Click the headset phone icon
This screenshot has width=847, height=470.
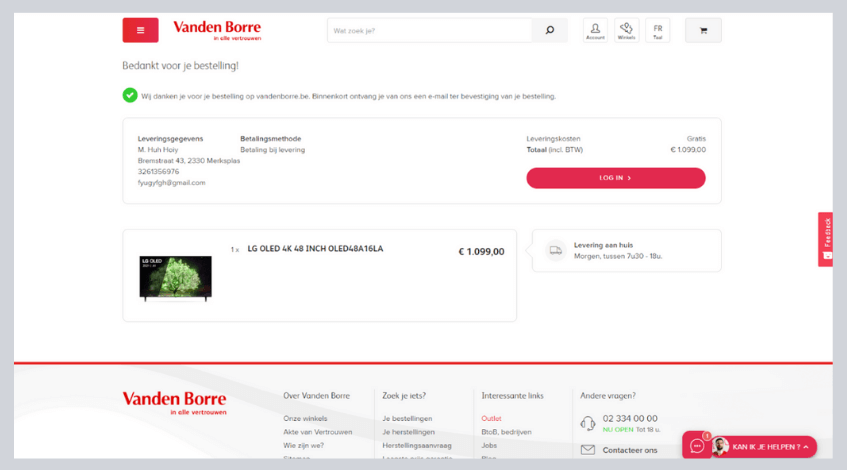coord(588,423)
